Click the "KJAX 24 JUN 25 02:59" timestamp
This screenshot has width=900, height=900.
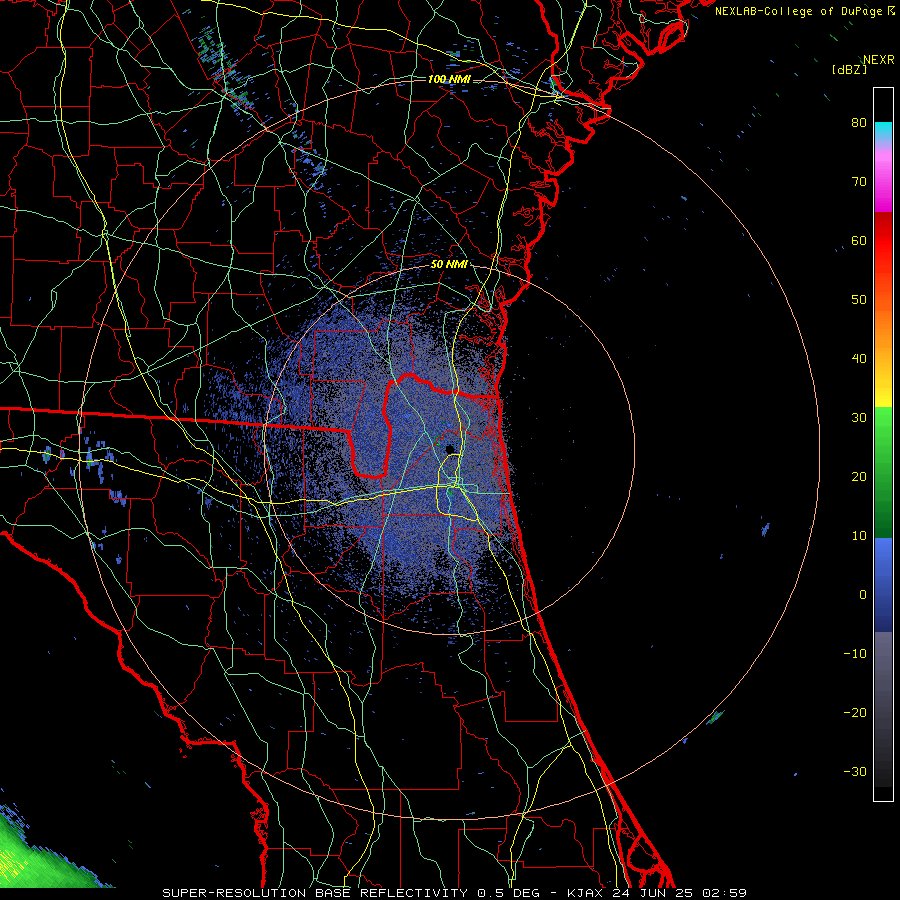(x=657, y=893)
